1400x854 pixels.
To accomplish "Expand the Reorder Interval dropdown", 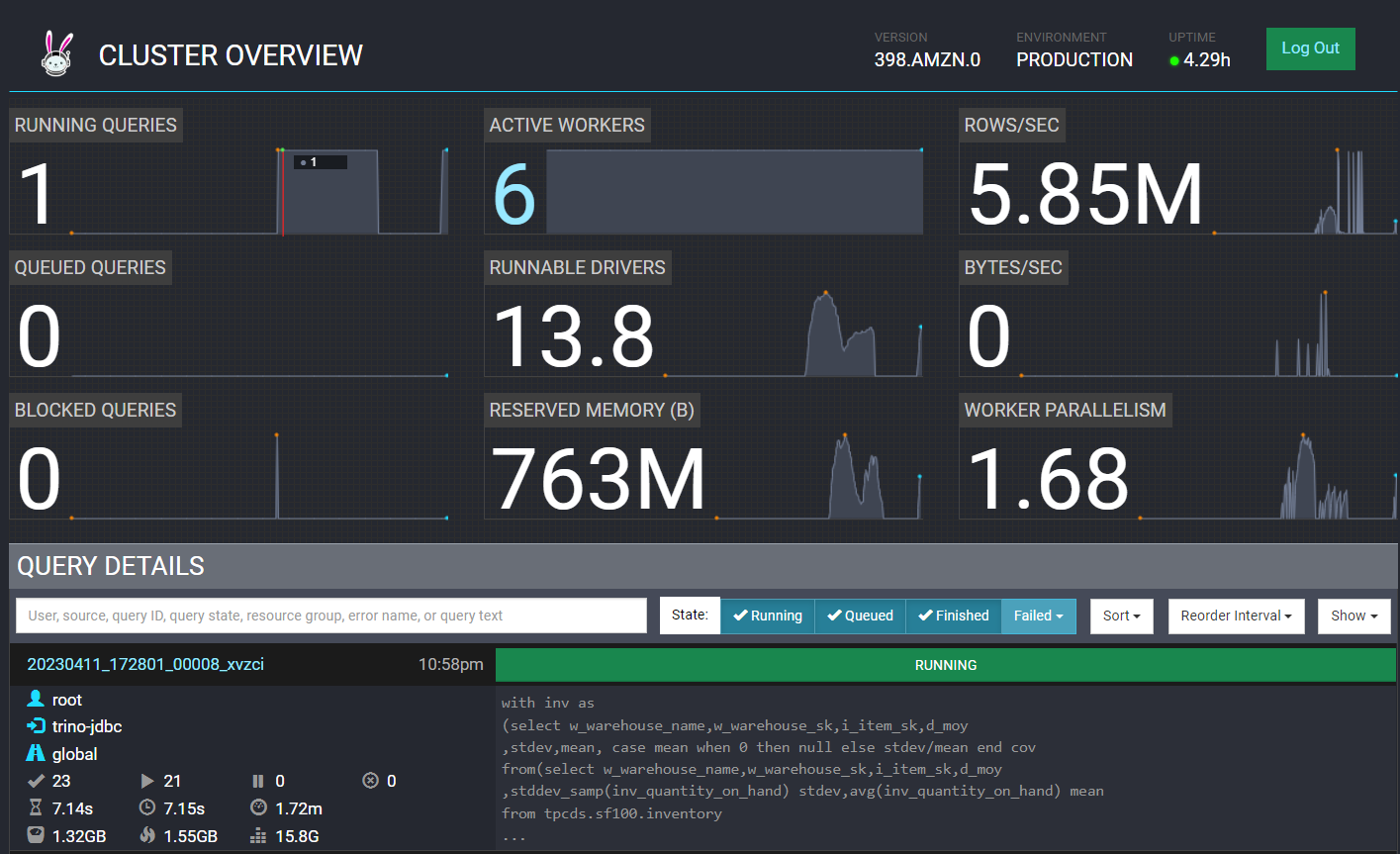I will pyautogui.click(x=1236, y=616).
